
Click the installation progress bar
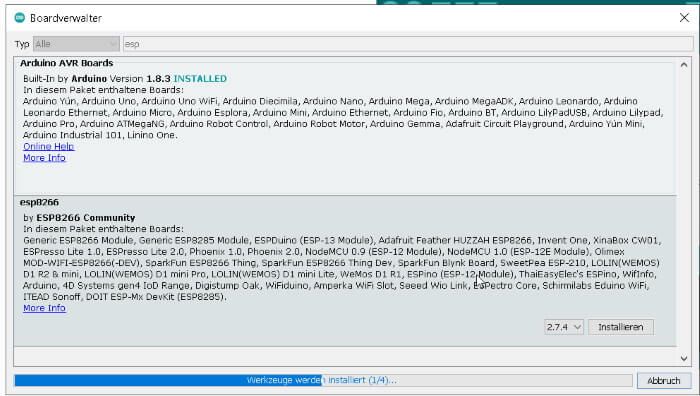[x=323, y=380]
